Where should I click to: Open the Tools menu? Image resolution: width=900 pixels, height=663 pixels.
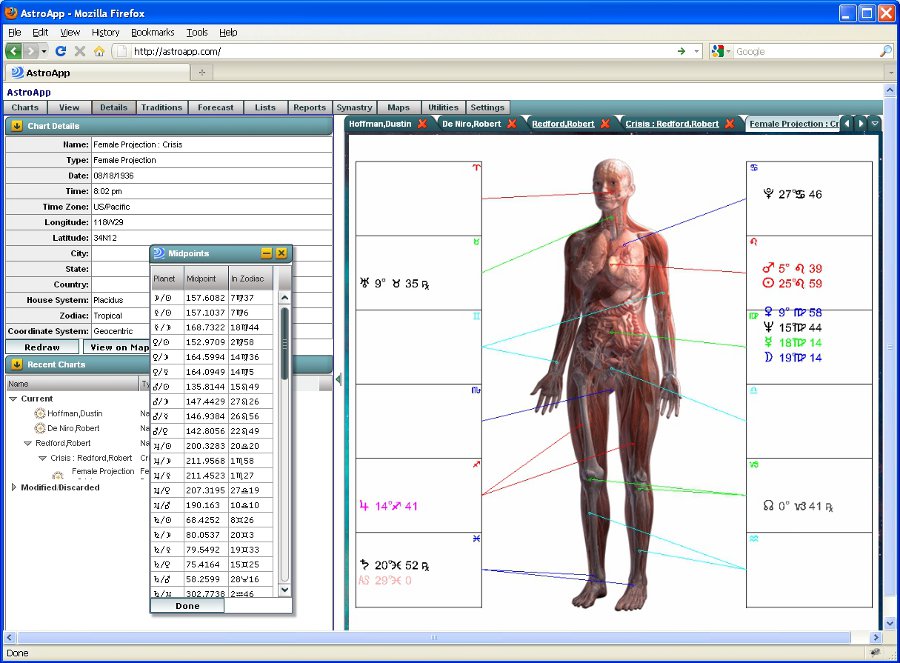(x=197, y=32)
